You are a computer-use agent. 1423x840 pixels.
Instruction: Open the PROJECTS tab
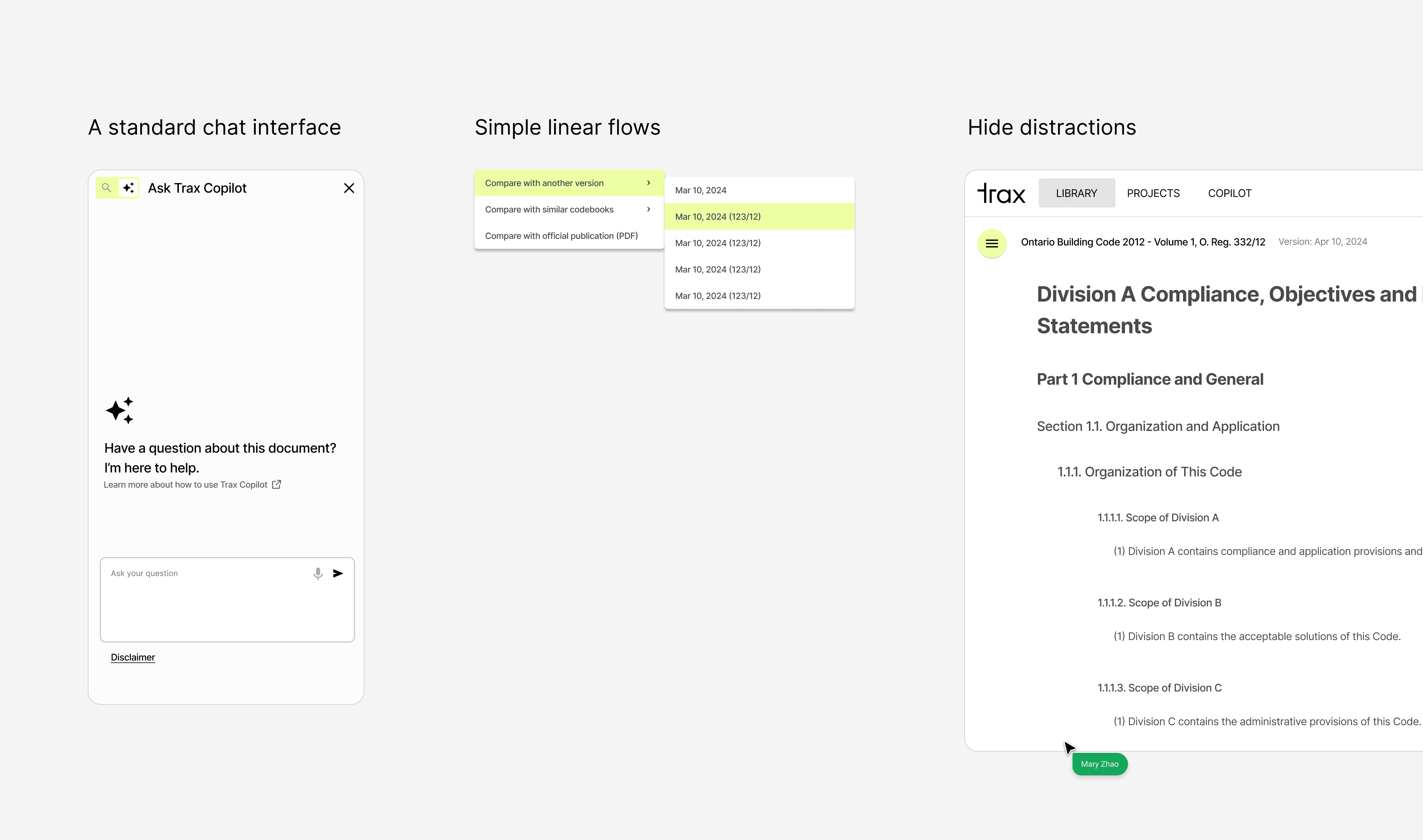pos(1153,194)
